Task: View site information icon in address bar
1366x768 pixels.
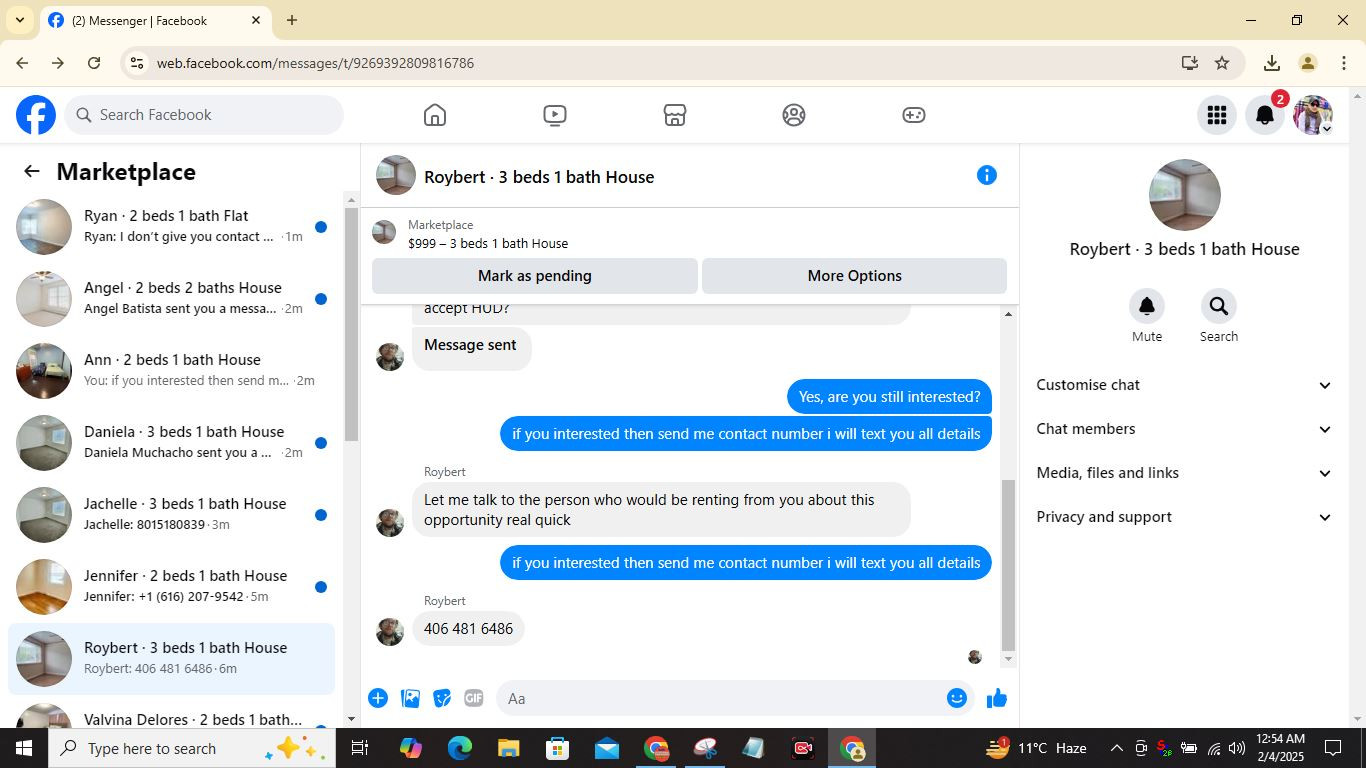Action: click(137, 63)
